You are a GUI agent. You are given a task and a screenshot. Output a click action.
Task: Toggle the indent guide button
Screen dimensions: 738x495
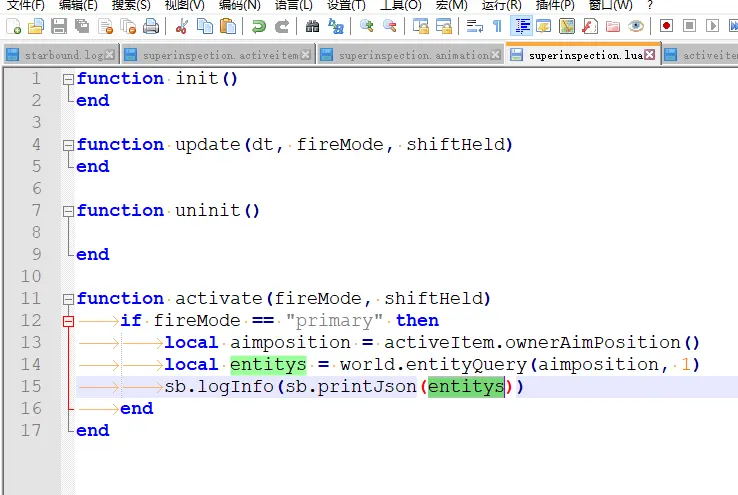521,26
